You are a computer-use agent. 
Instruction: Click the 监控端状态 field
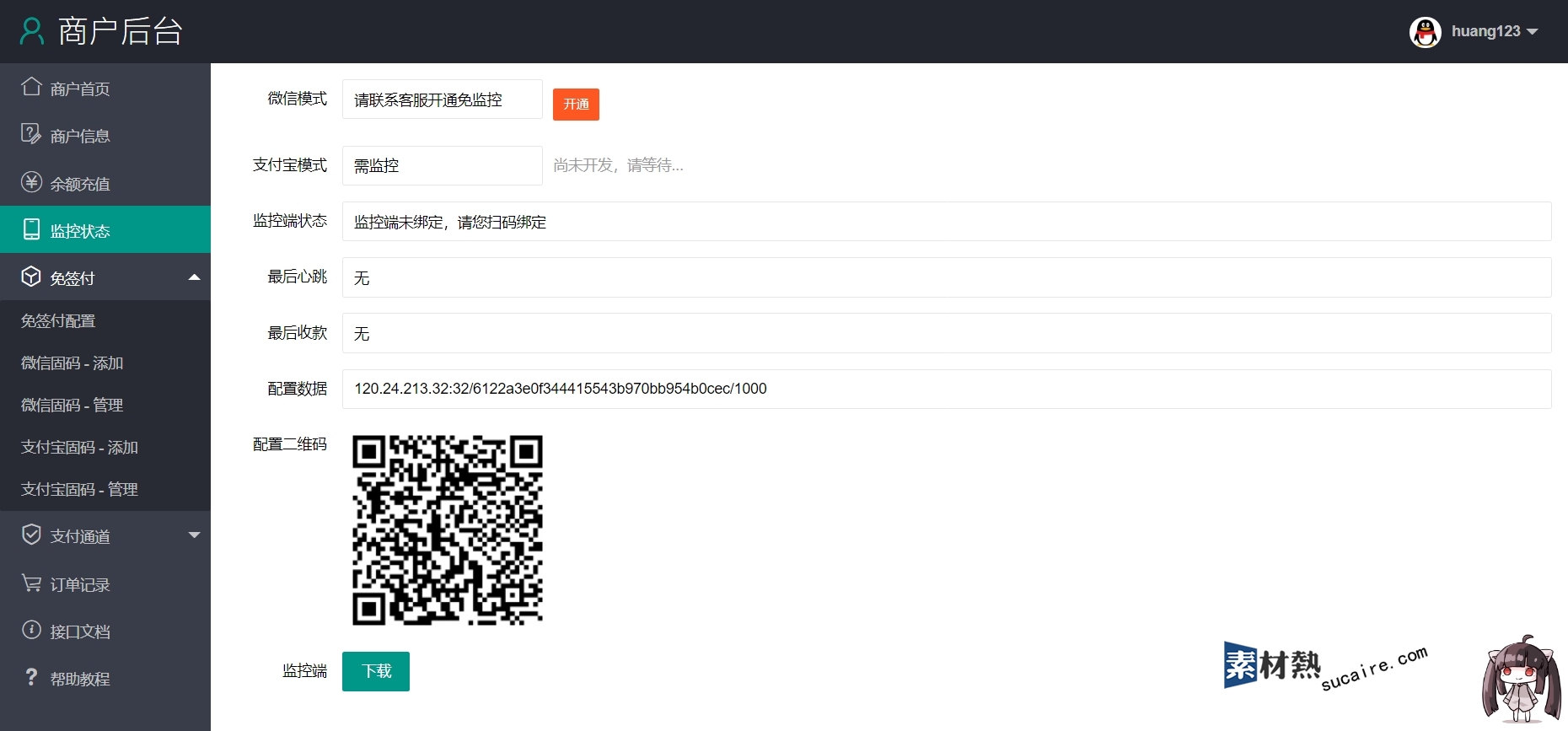click(947, 221)
